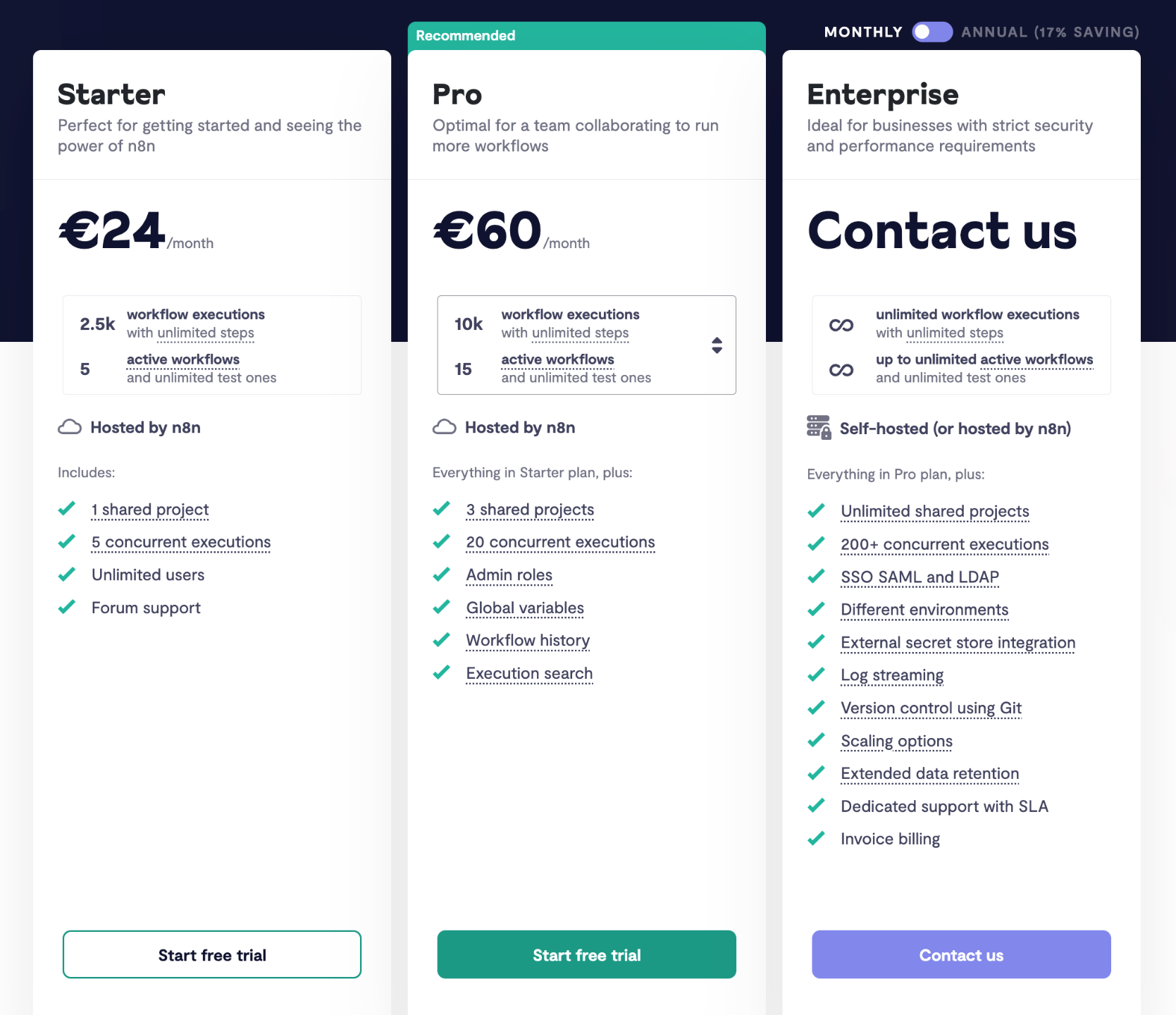Open Version control using Git info
This screenshot has width=1176, height=1015.
coord(931,708)
